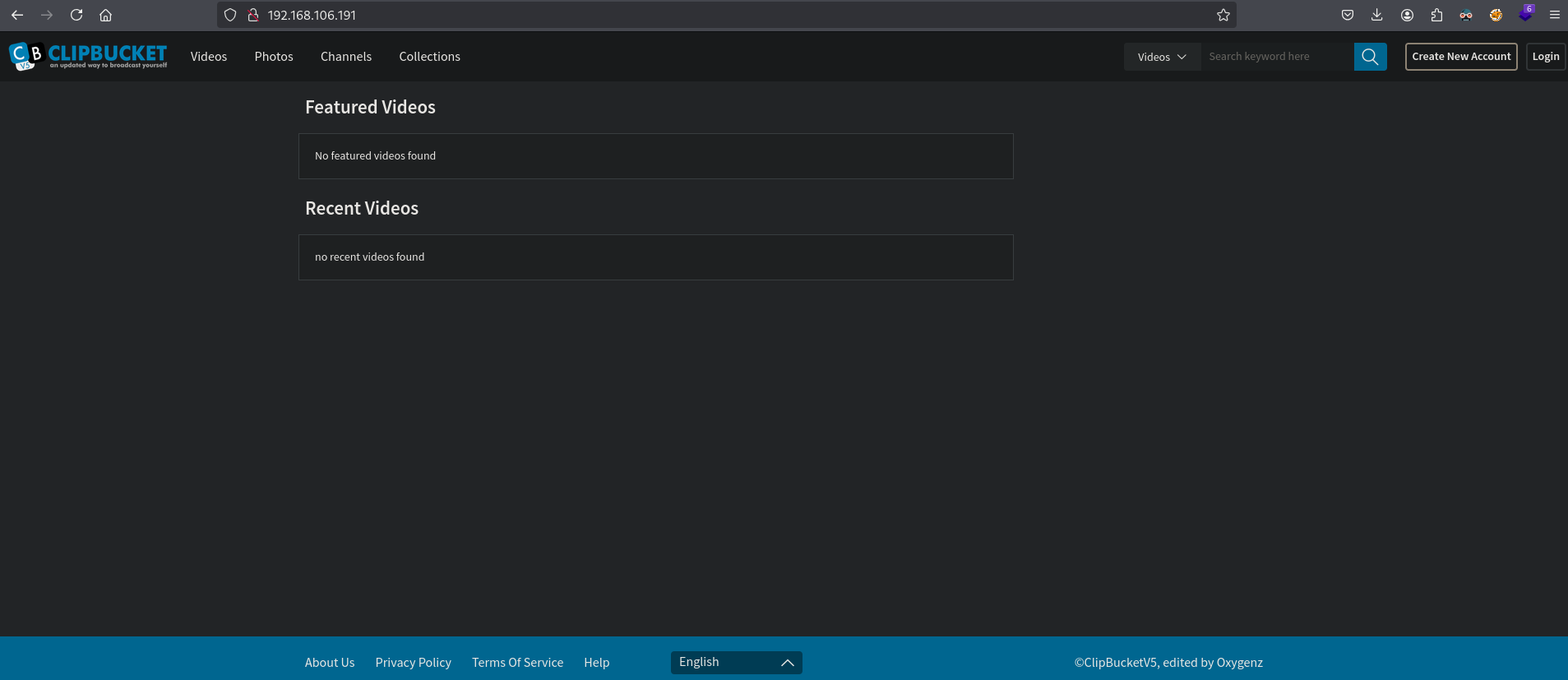Open the Videos navigation menu item
1568x680 pixels.
pos(209,57)
